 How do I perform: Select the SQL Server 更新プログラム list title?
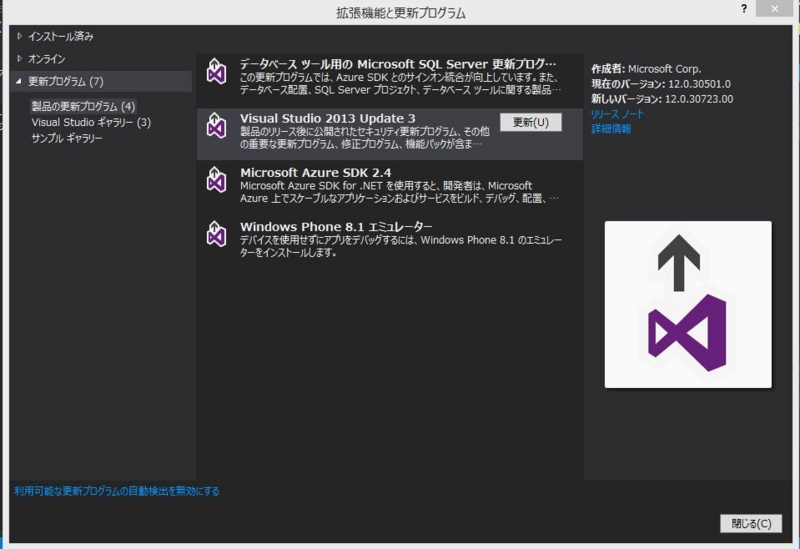398,64
